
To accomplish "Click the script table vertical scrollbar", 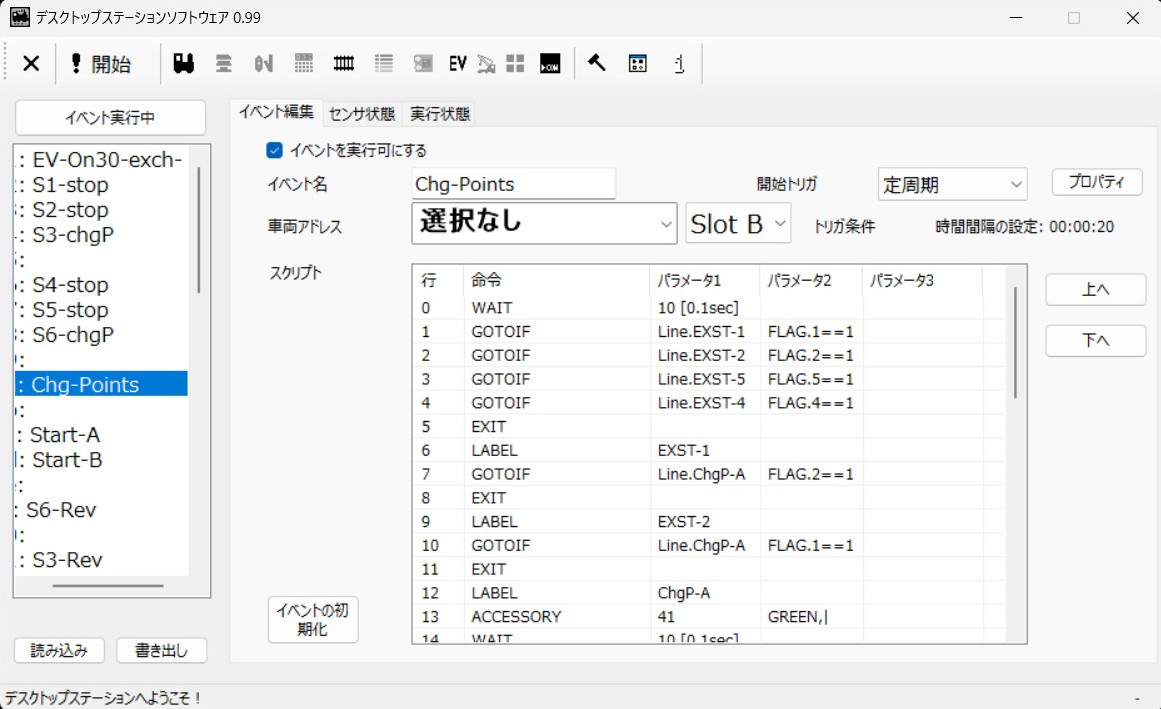I will (1015, 343).
